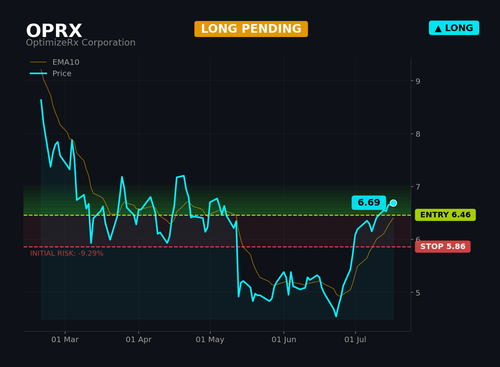Click the INITIAL RISK: -9.29% text

[67, 253]
